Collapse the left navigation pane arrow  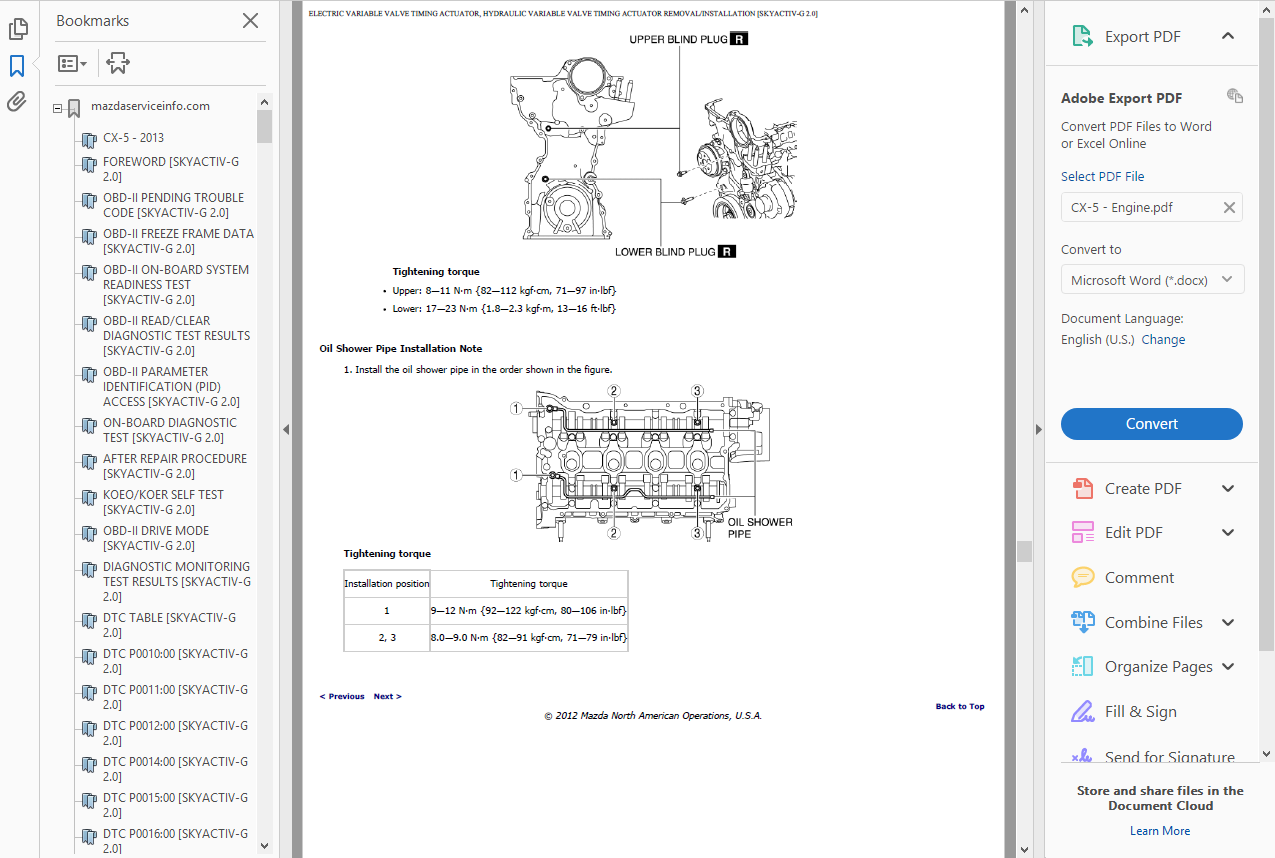[x=285, y=429]
